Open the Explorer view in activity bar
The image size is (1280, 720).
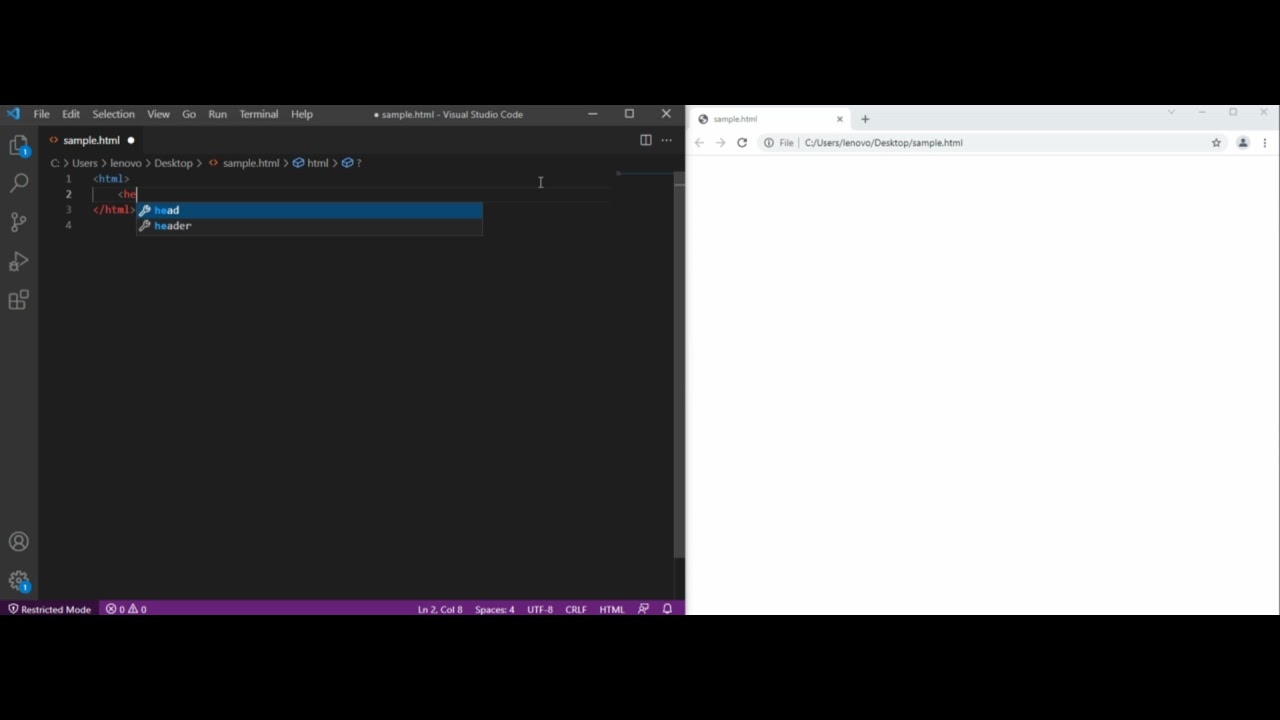tap(18, 146)
